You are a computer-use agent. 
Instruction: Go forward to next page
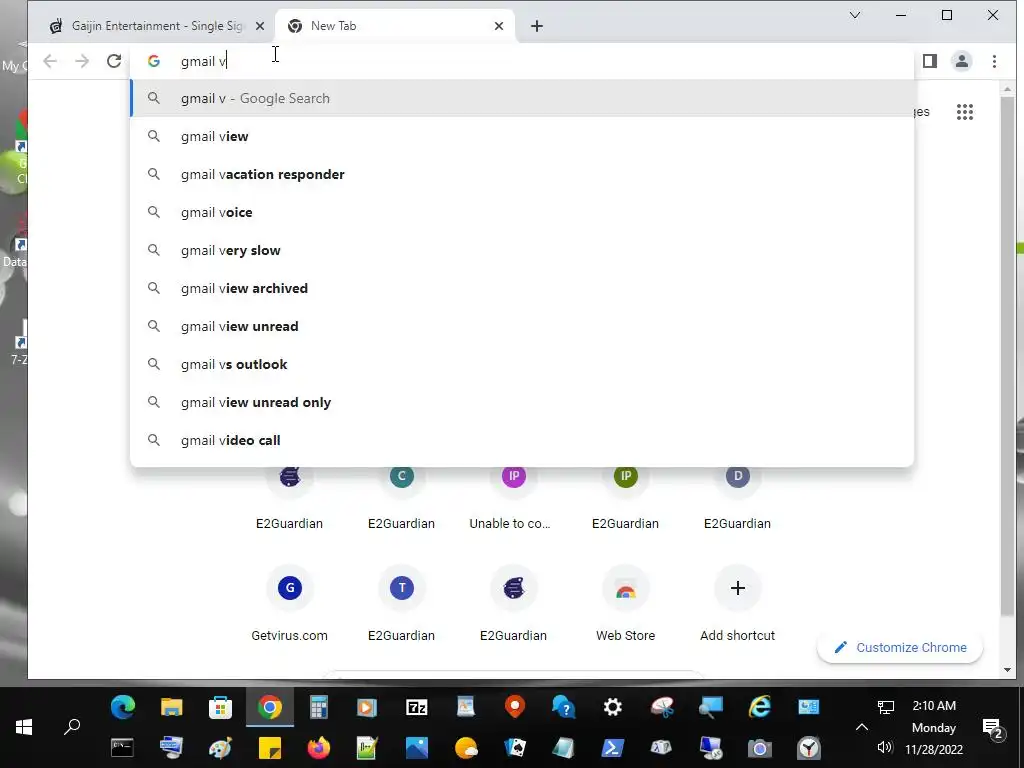pos(82,61)
